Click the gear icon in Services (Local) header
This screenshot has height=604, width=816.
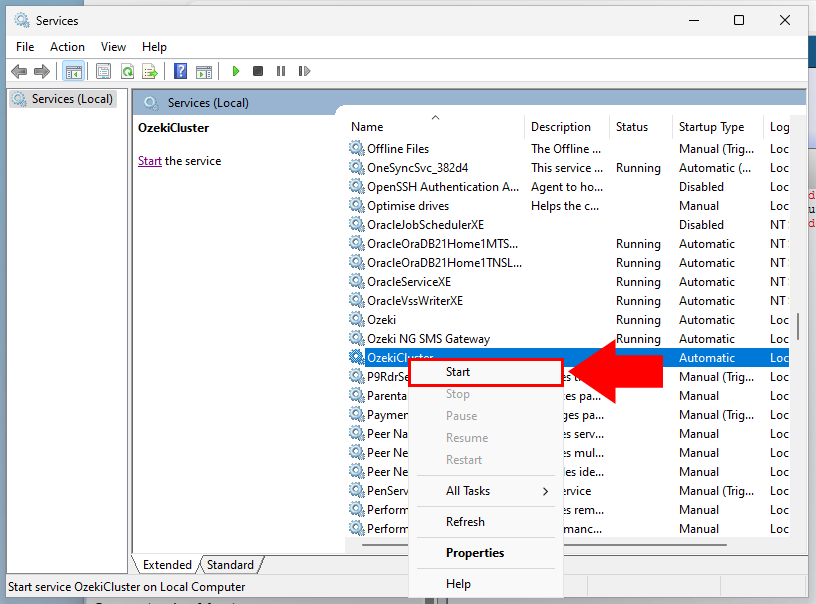[x=151, y=102]
